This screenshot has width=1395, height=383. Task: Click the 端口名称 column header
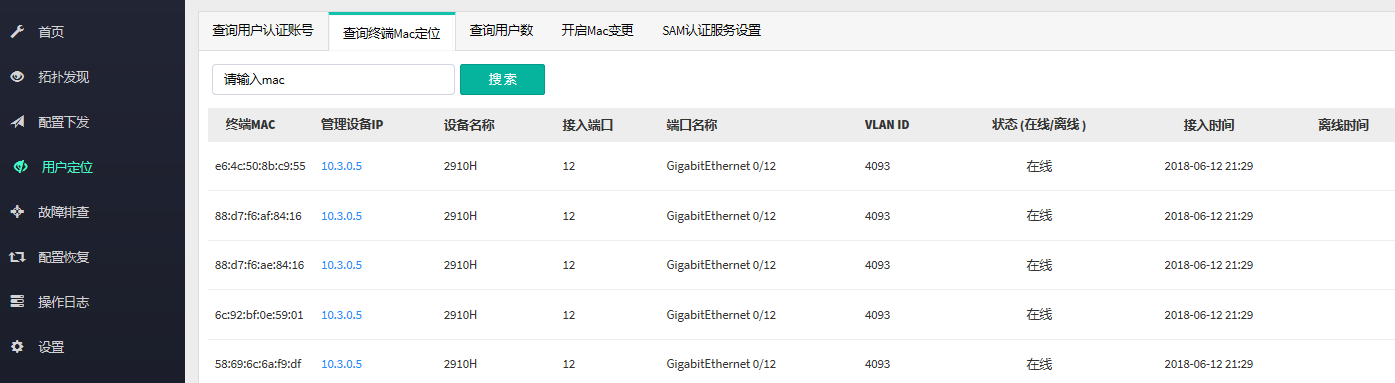(x=692, y=125)
